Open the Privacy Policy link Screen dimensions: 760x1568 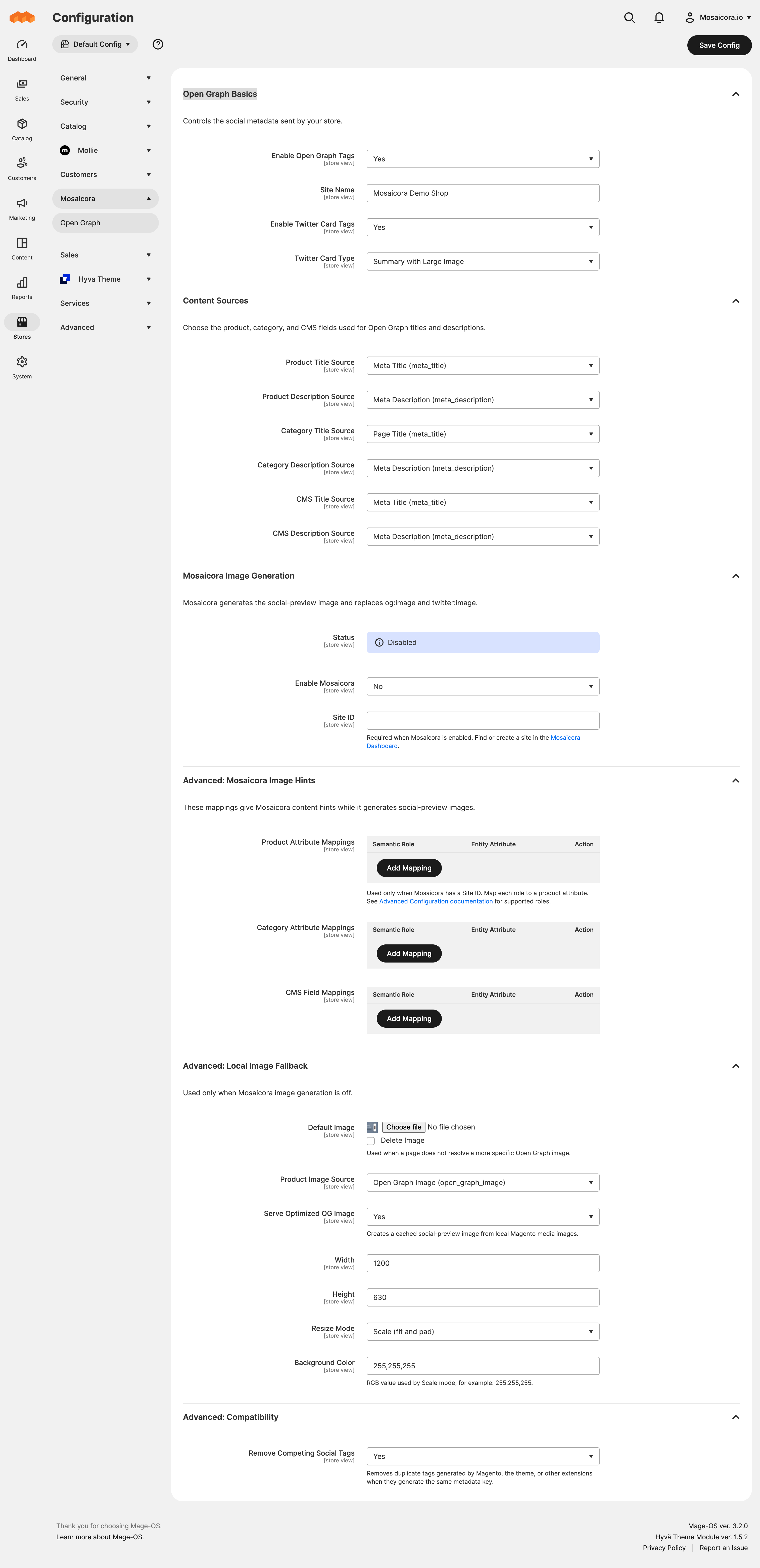(664, 1548)
